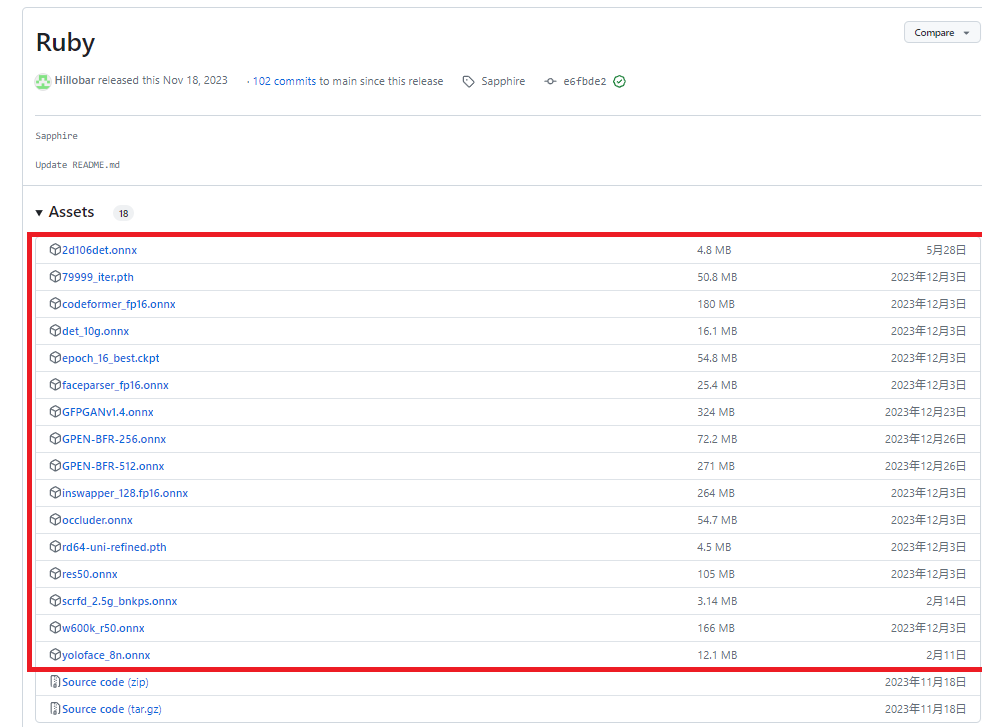Click the 2月11日 date

(946, 655)
